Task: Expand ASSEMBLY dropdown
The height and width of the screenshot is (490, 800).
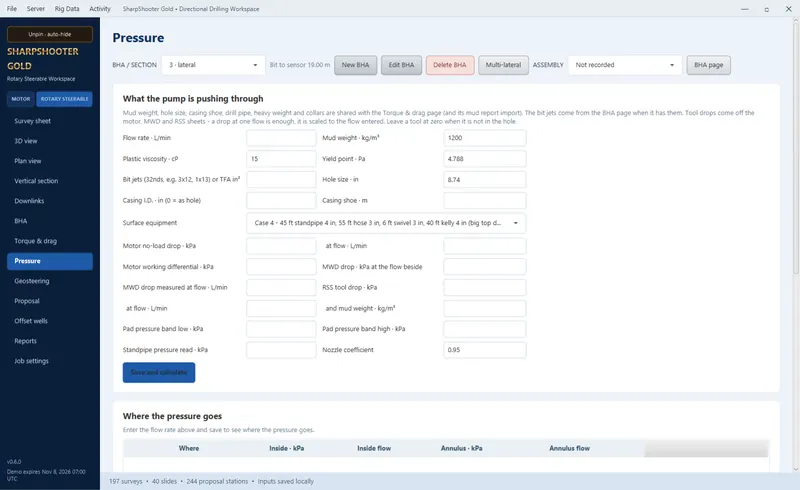Action: (x=625, y=65)
